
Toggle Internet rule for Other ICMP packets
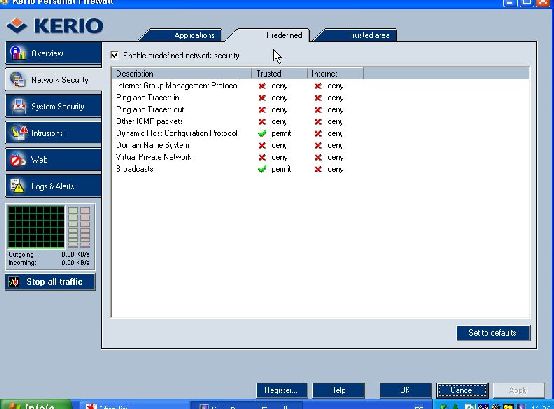318,121
